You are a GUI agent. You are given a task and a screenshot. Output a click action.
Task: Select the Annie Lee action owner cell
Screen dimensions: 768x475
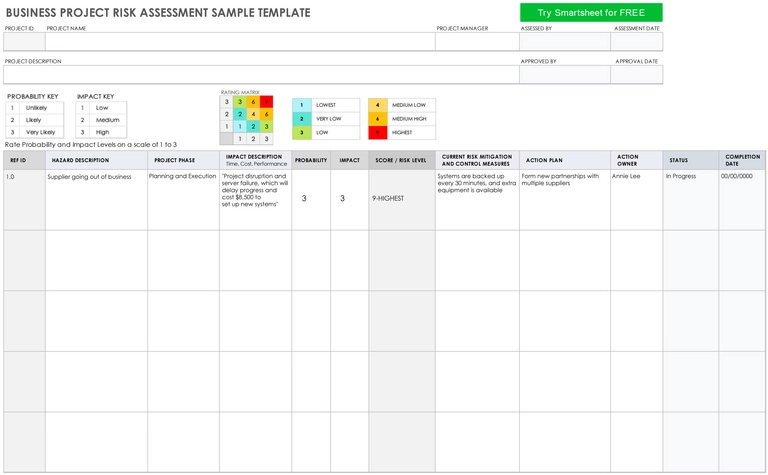(637, 200)
